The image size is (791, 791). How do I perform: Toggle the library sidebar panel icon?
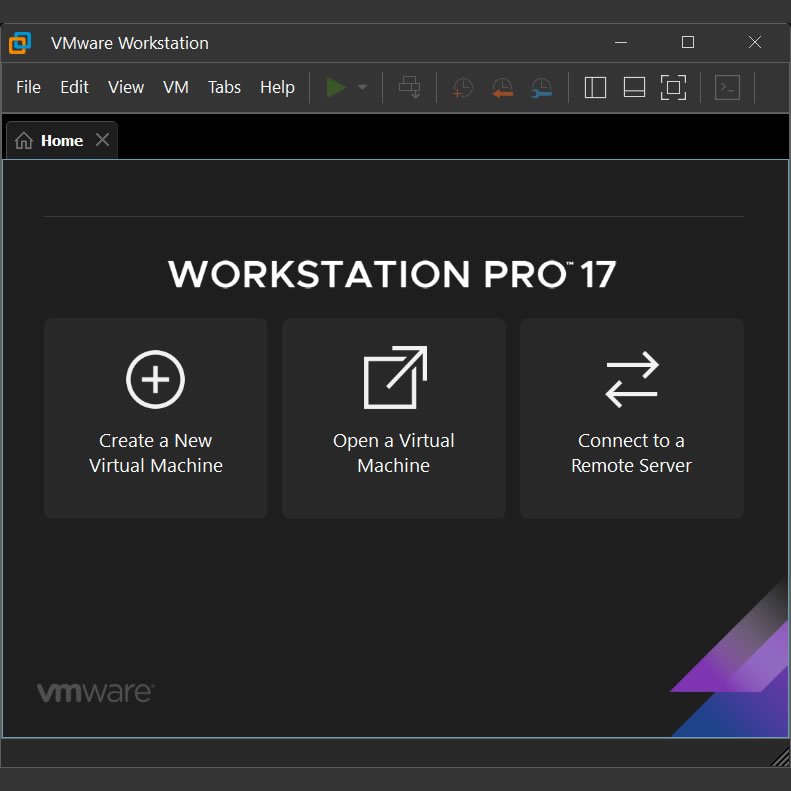595,87
